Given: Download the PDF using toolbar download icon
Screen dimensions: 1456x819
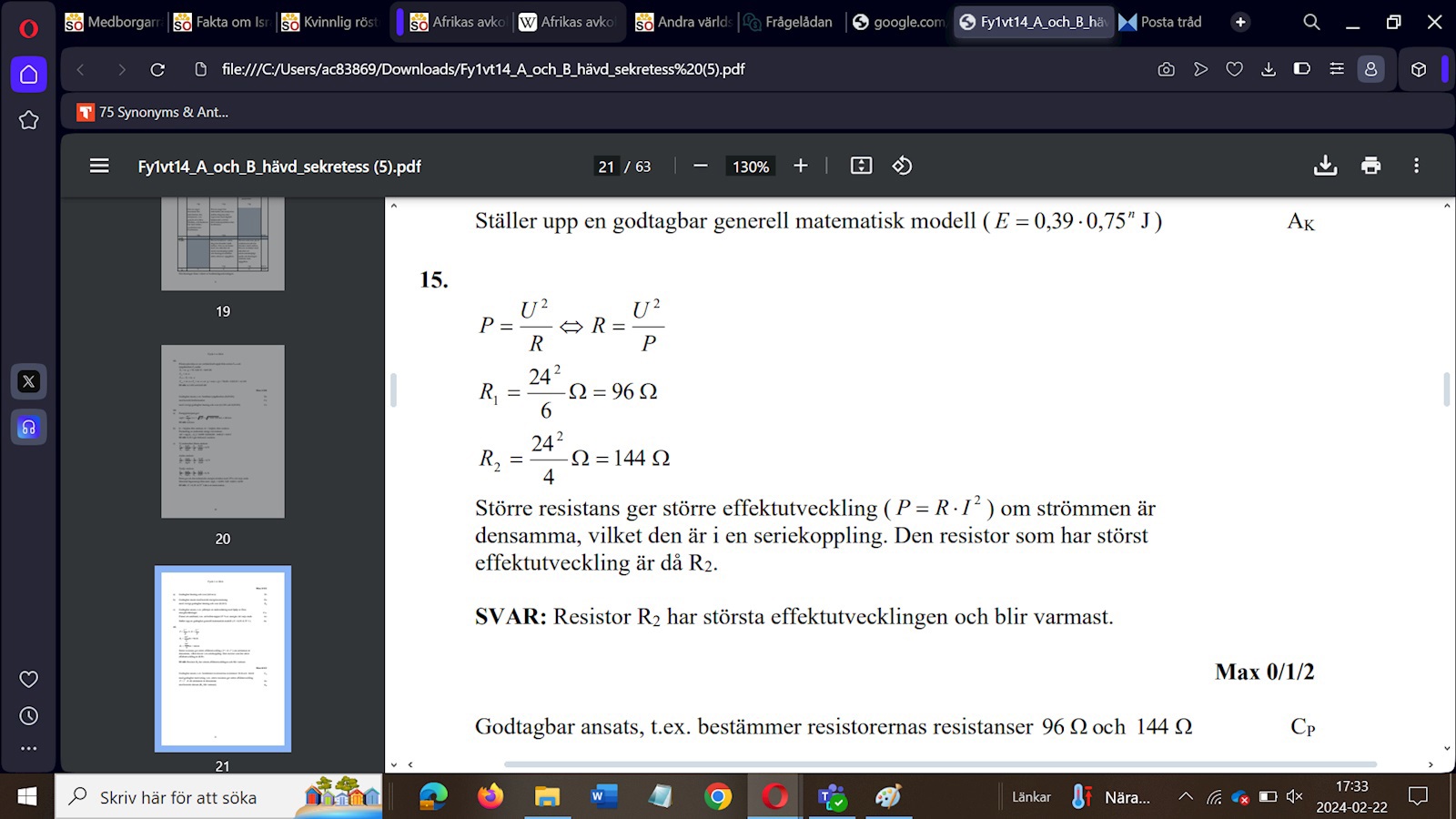Looking at the screenshot, I should click(x=1325, y=166).
